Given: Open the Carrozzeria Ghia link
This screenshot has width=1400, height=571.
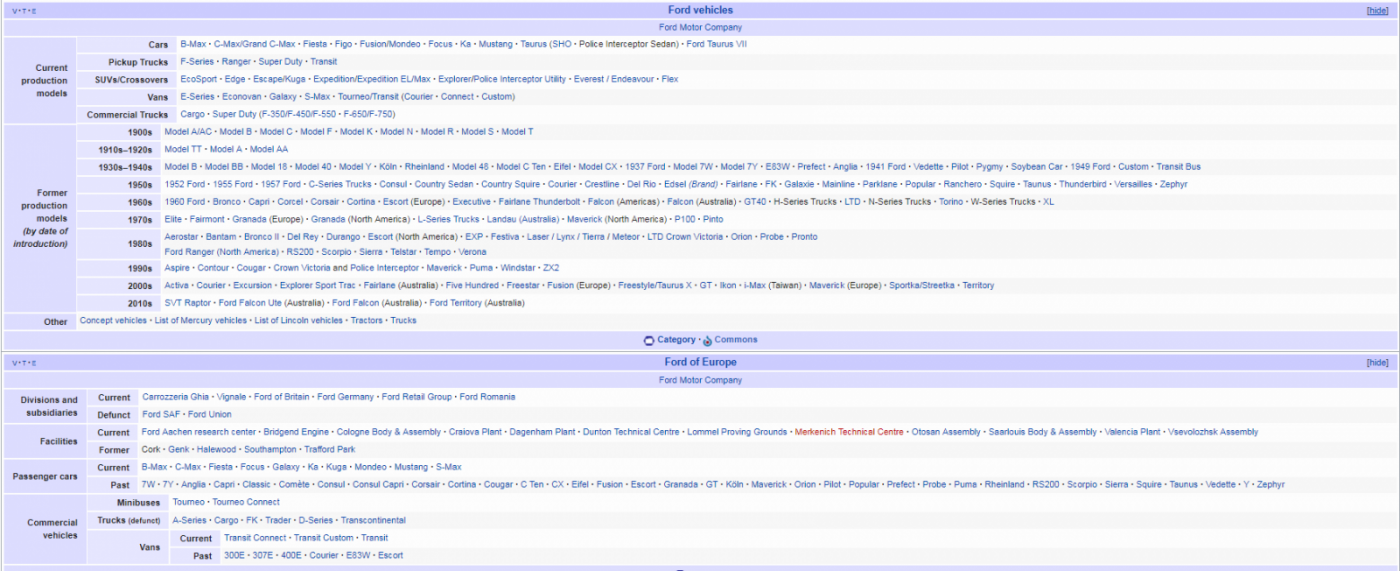Looking at the screenshot, I should (x=175, y=397).
